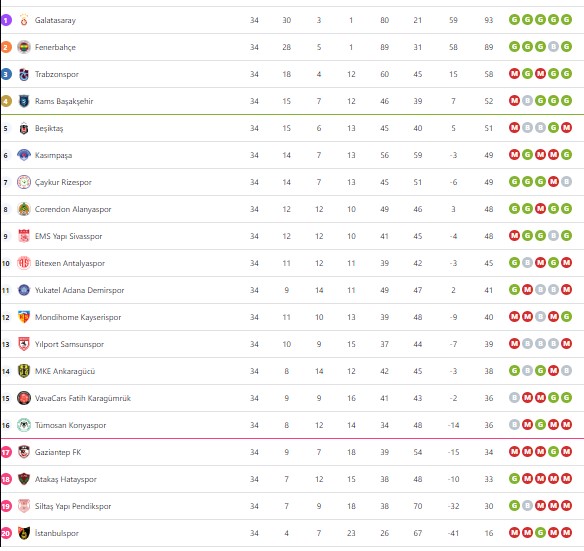This screenshot has height=551, width=584.
Task: Click the Galatasaray club logo
Action: tap(24, 20)
